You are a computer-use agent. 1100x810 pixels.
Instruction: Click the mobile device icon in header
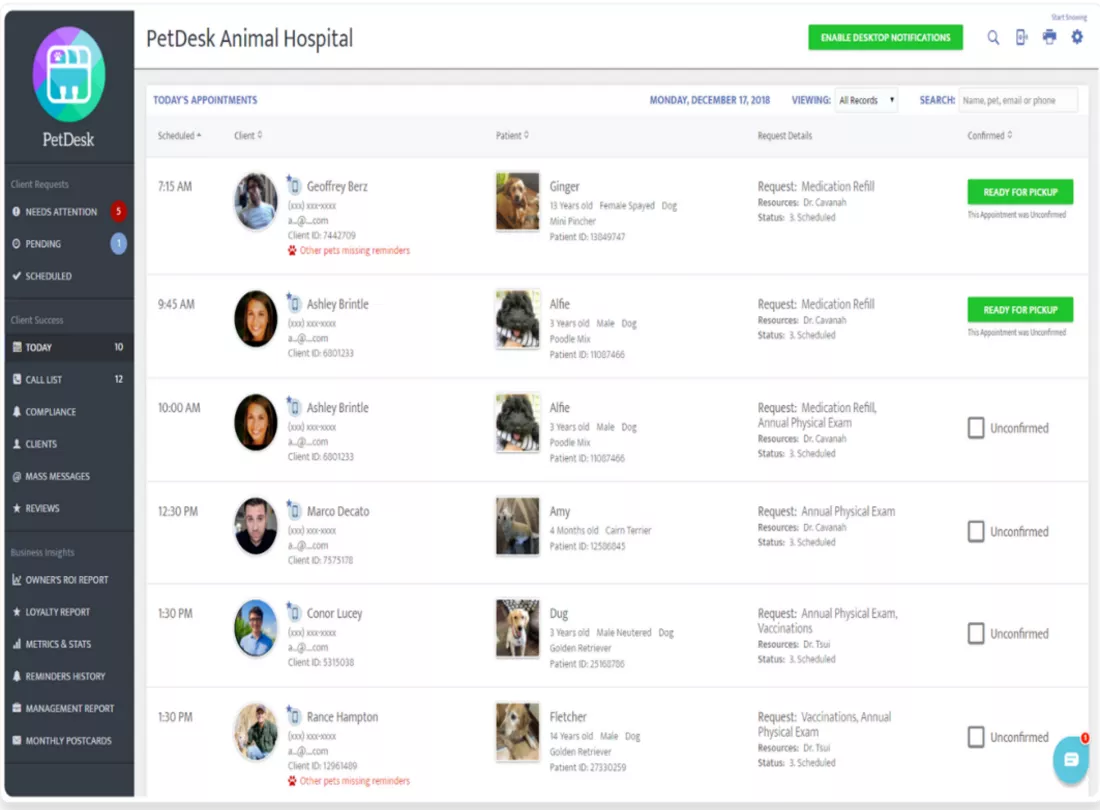pyautogui.click(x=1021, y=38)
